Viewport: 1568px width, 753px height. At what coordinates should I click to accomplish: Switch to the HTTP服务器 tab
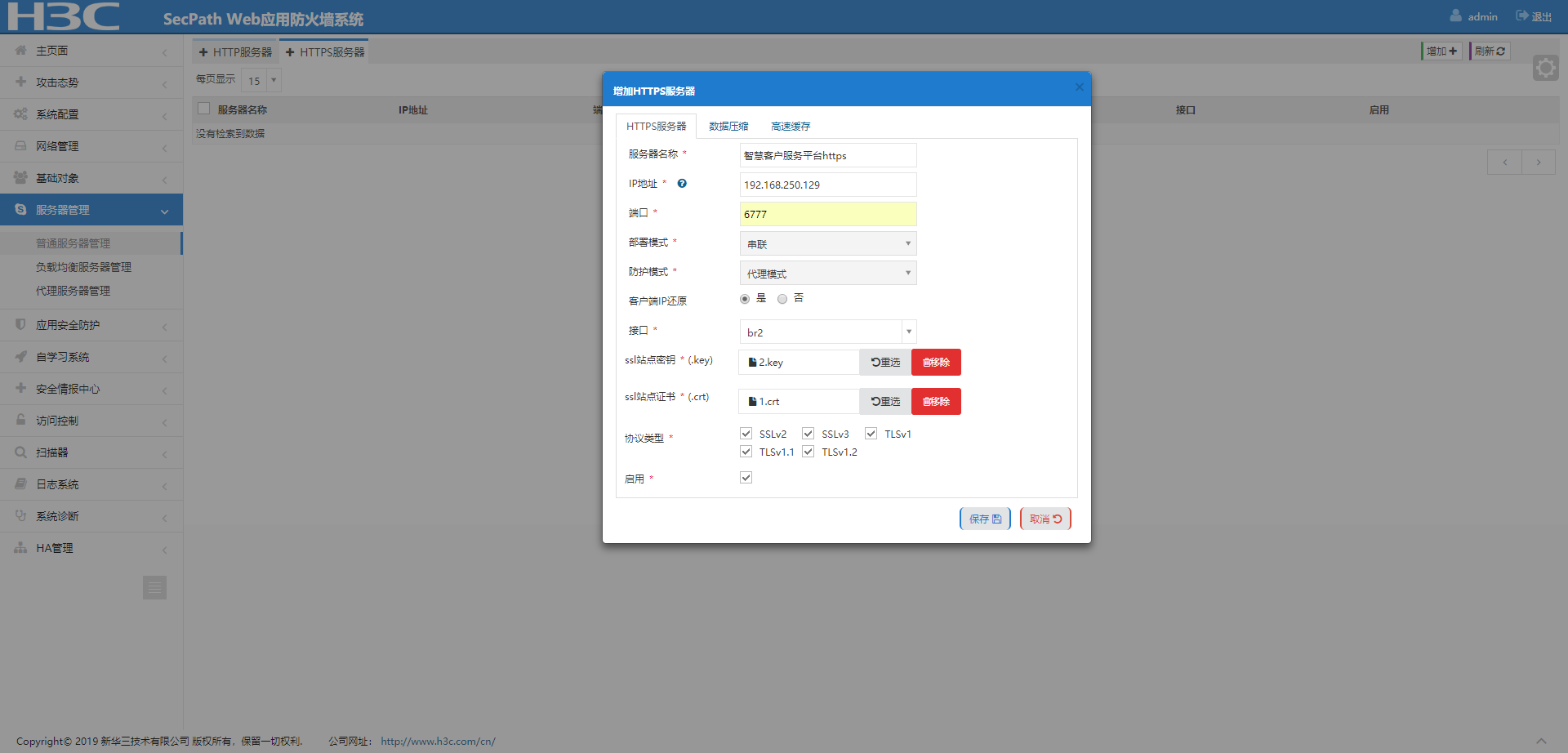[236, 52]
